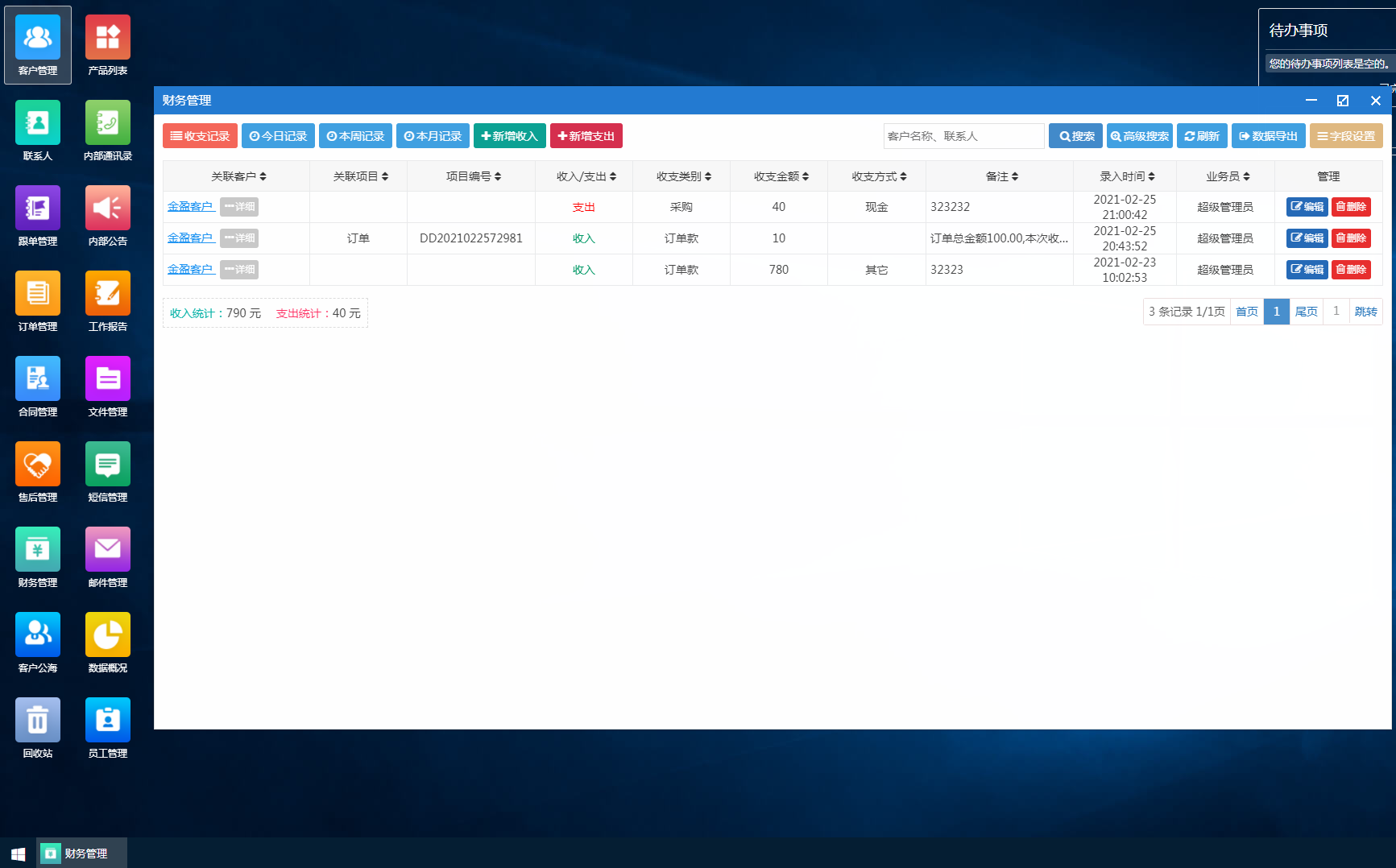Open the 售后管理 handshake icon
Screen dimensions: 1396x868
tap(38, 472)
